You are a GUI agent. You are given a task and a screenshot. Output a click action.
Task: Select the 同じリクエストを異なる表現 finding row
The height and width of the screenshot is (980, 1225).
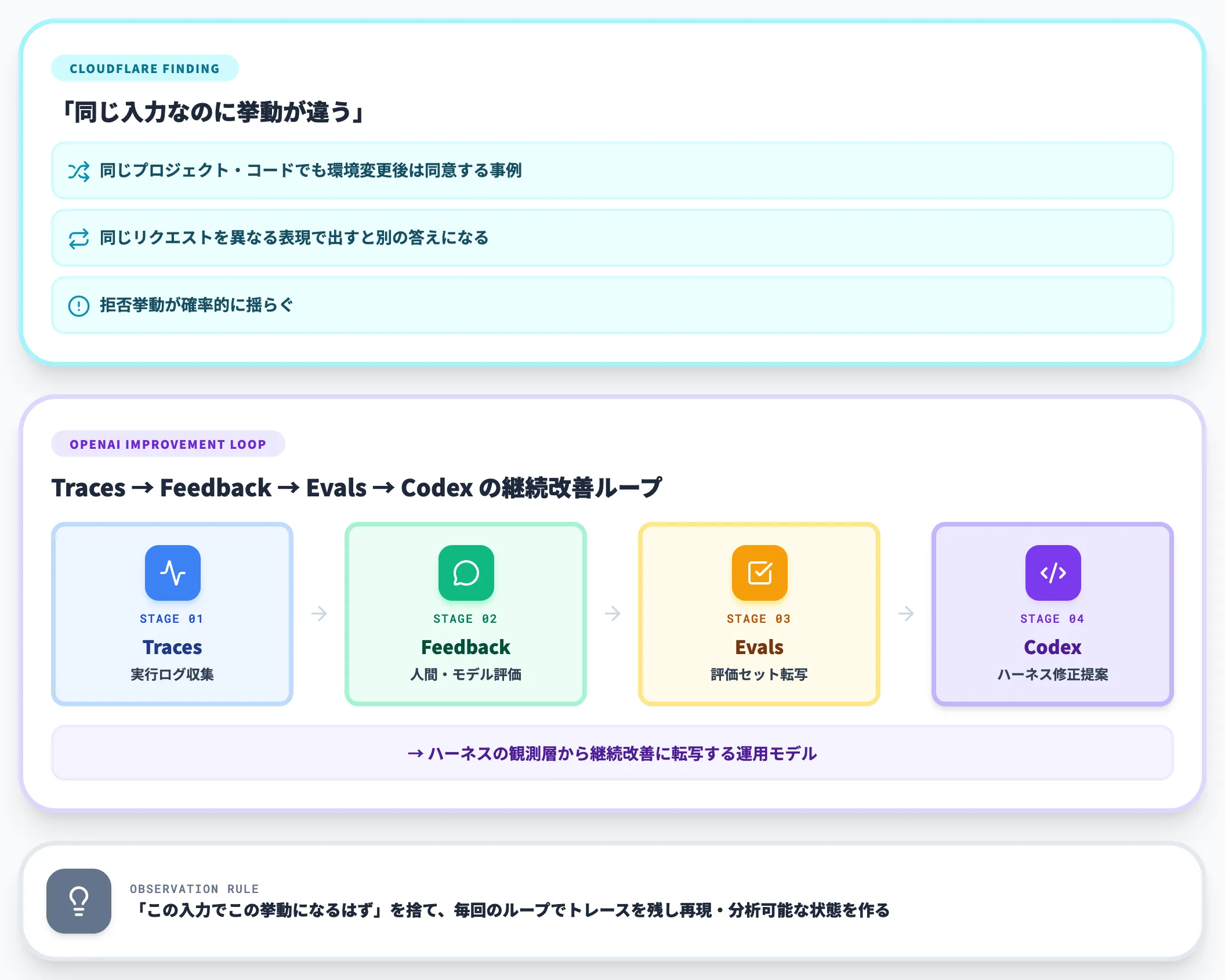click(612, 238)
